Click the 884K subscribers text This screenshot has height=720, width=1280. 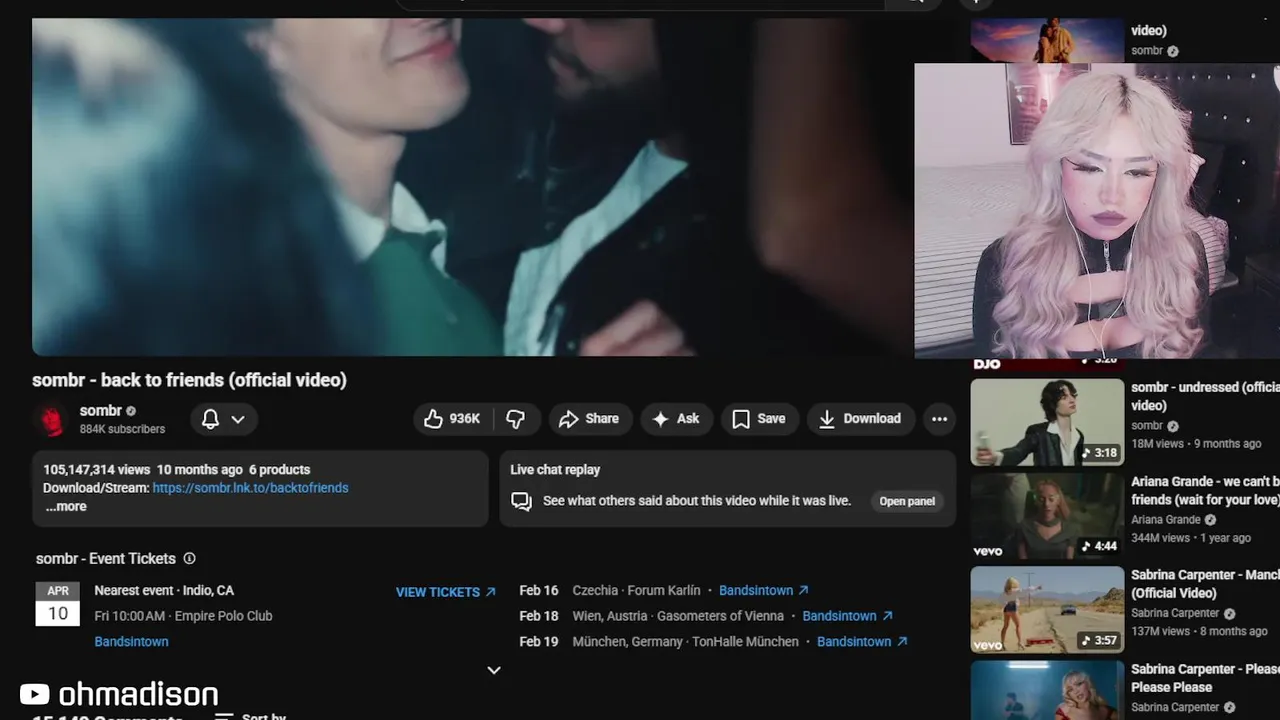(122, 429)
